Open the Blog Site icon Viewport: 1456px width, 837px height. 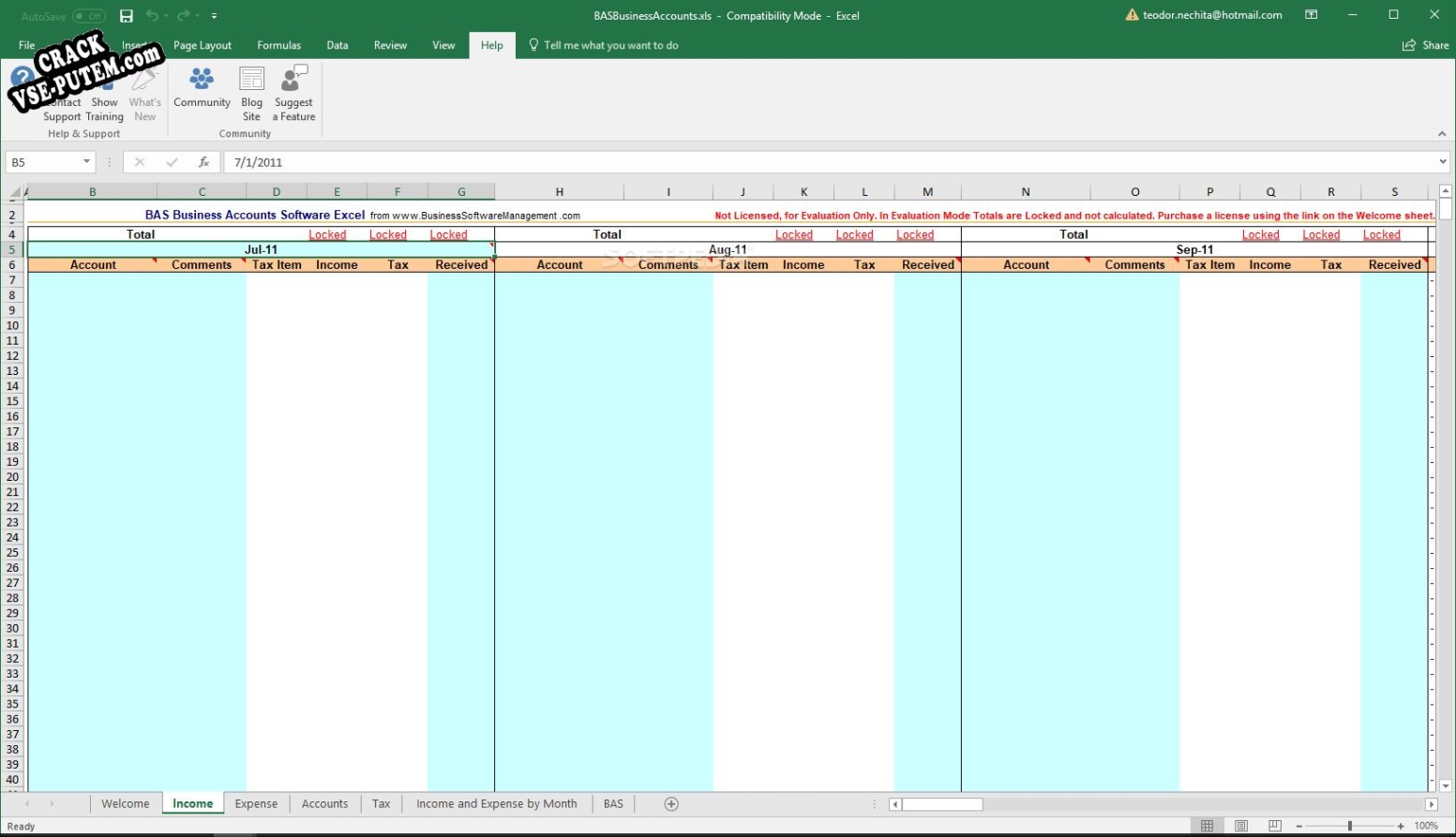point(252,94)
